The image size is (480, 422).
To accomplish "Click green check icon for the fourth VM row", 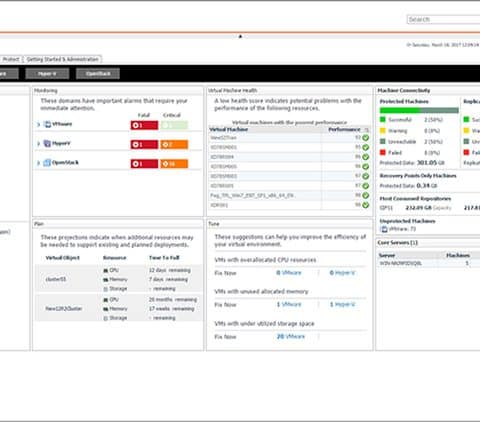I will (x=366, y=167).
